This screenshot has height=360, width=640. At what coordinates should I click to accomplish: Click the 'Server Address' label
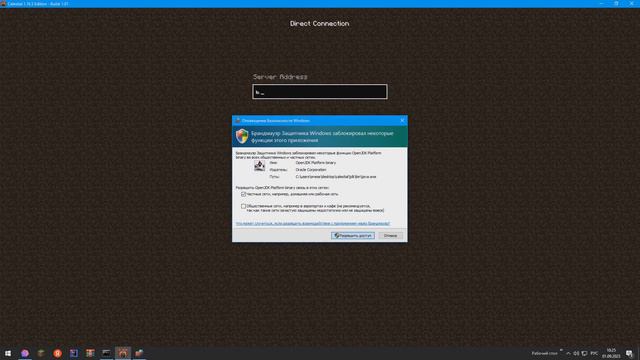[x=280, y=77]
